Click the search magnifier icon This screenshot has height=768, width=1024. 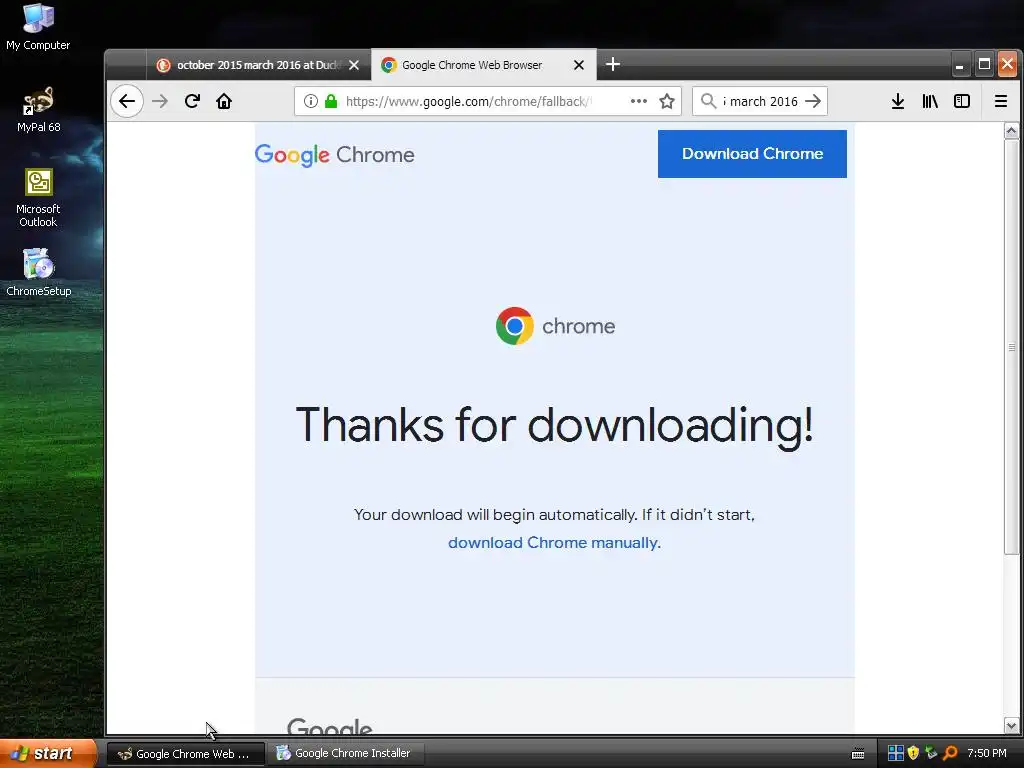coord(708,101)
